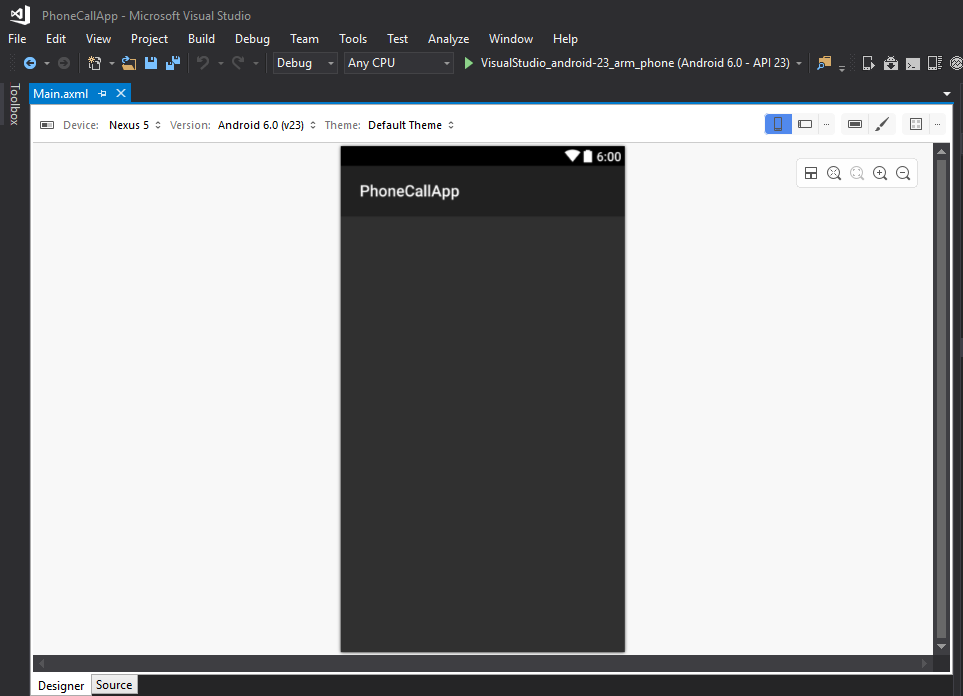Click the Redo arrow icon

238,63
